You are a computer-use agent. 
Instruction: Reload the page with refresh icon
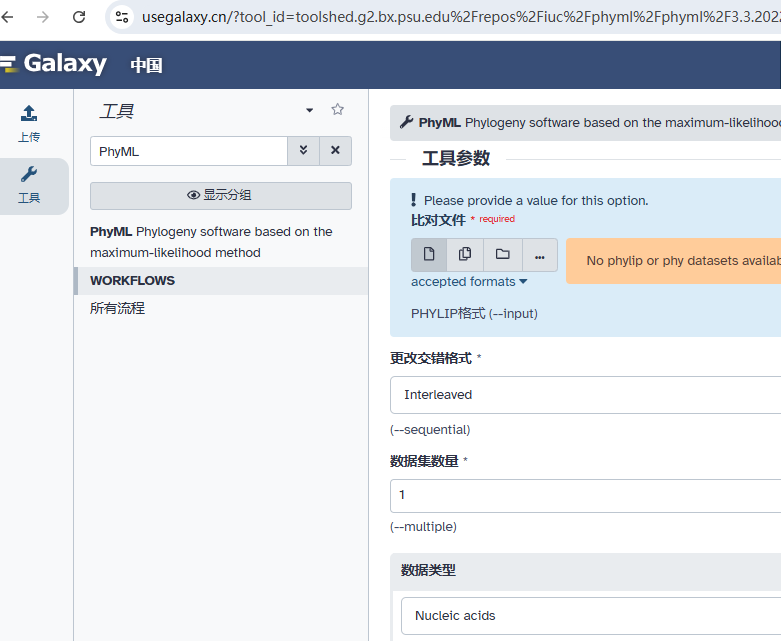click(x=79, y=17)
